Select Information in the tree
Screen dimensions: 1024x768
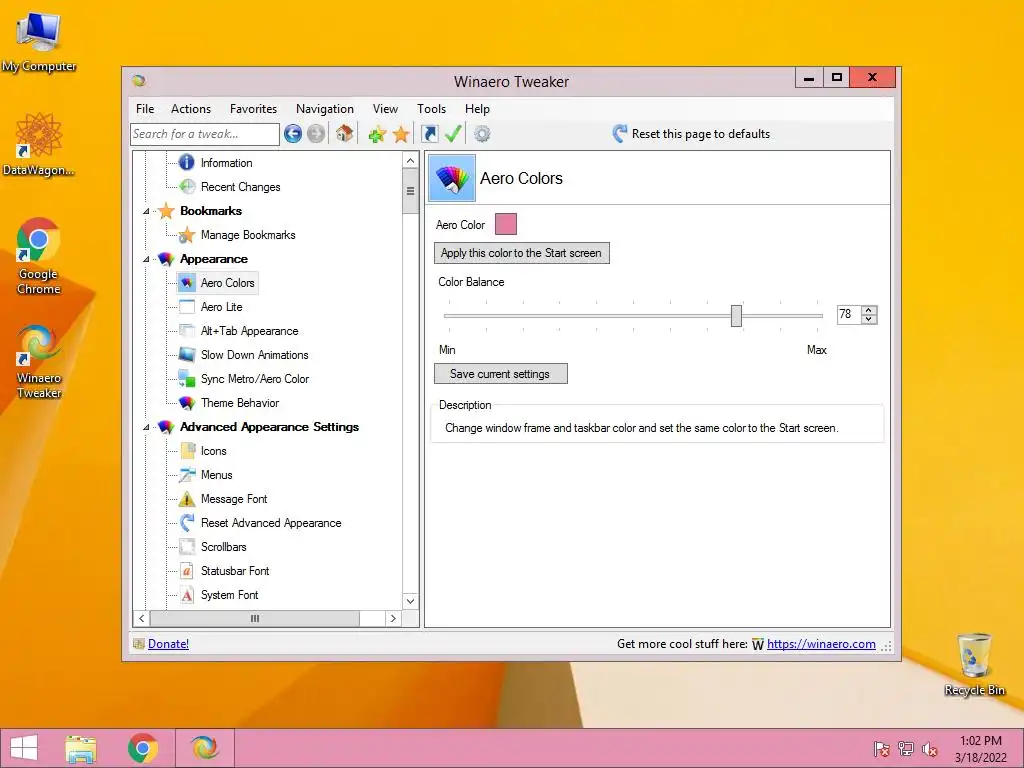click(x=226, y=163)
